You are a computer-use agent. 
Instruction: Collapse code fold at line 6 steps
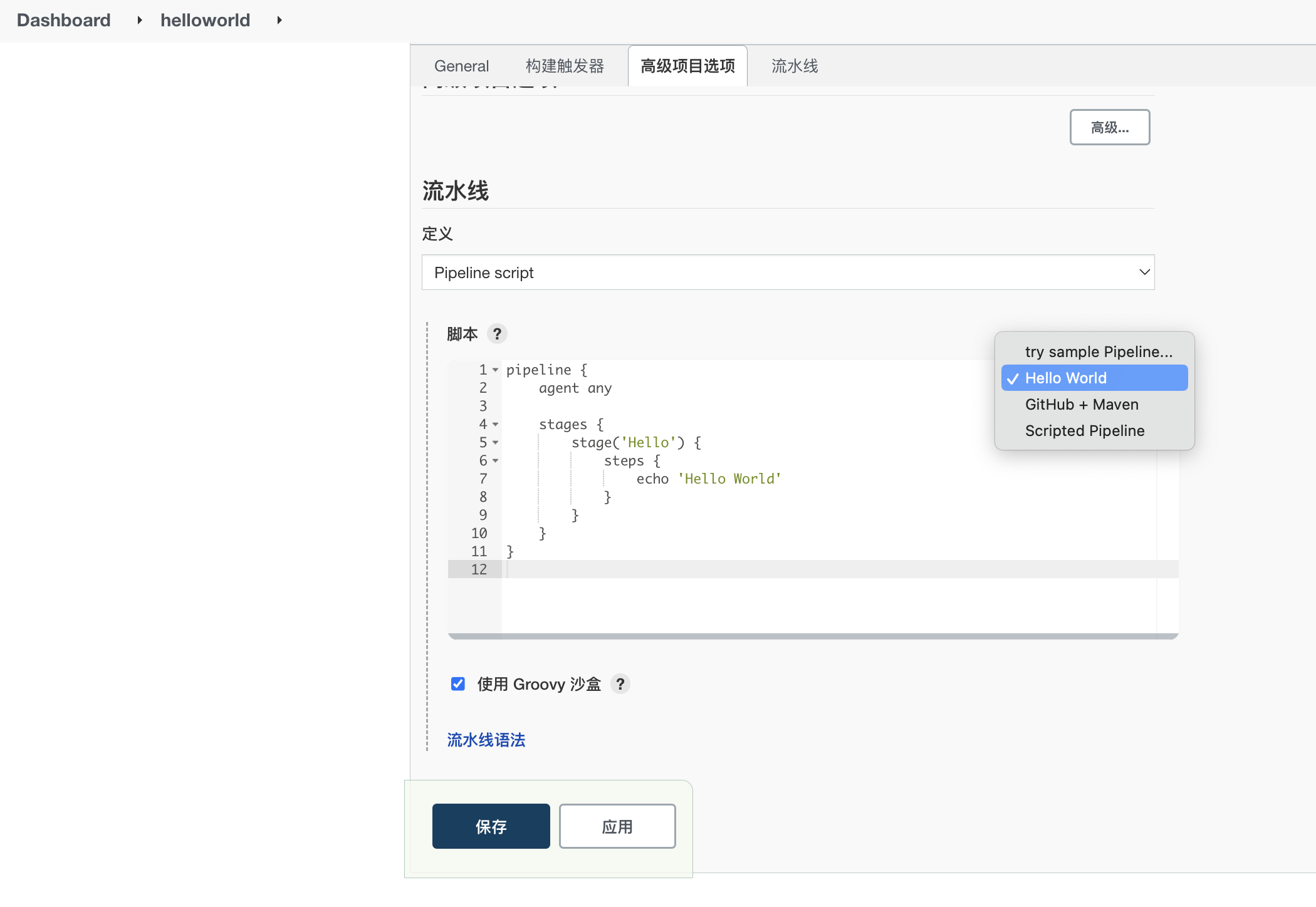495,461
